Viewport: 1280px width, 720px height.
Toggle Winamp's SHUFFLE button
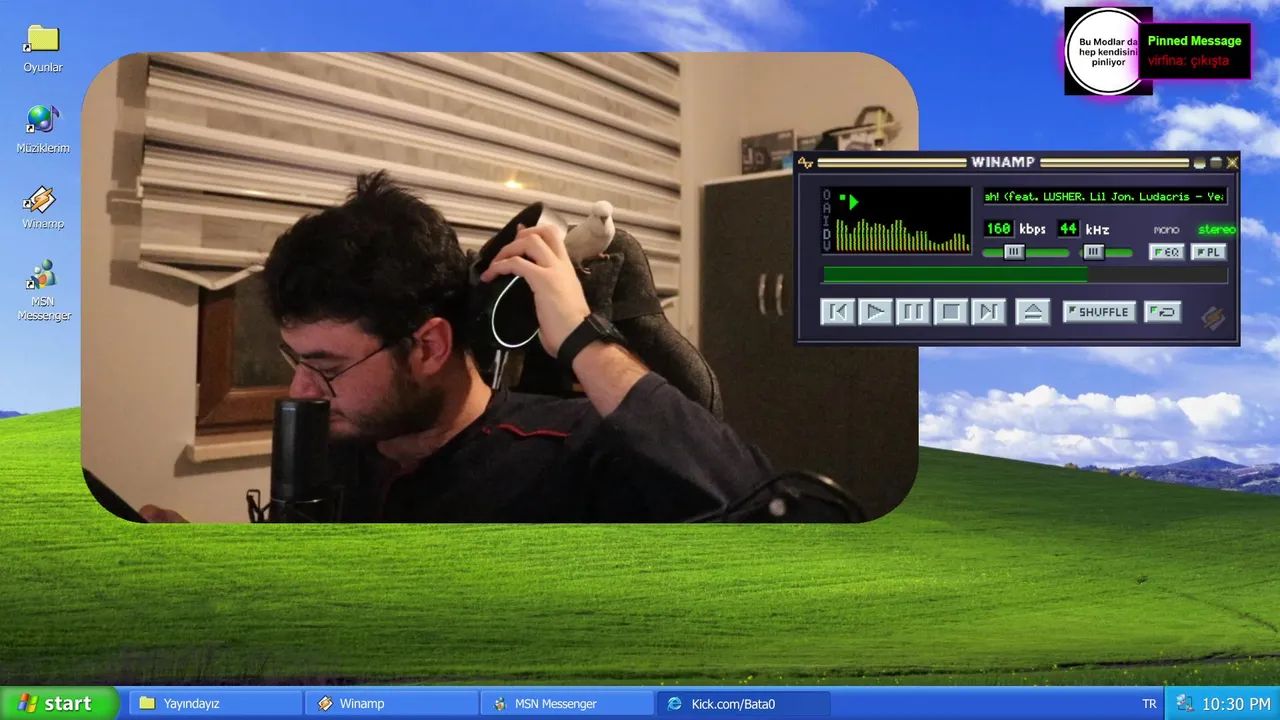click(1099, 312)
